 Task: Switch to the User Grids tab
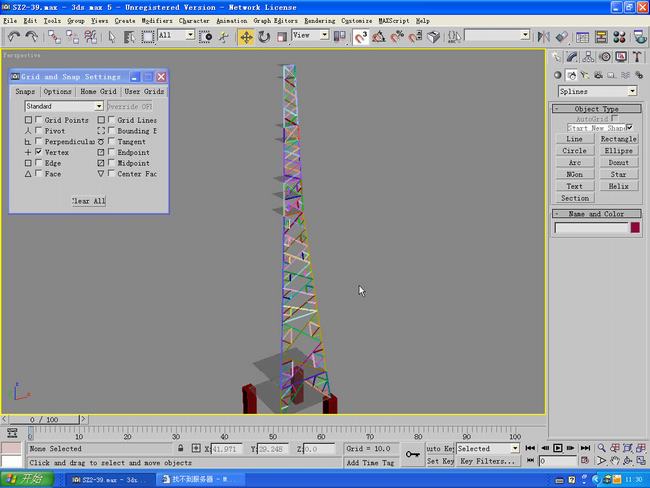pos(144,91)
